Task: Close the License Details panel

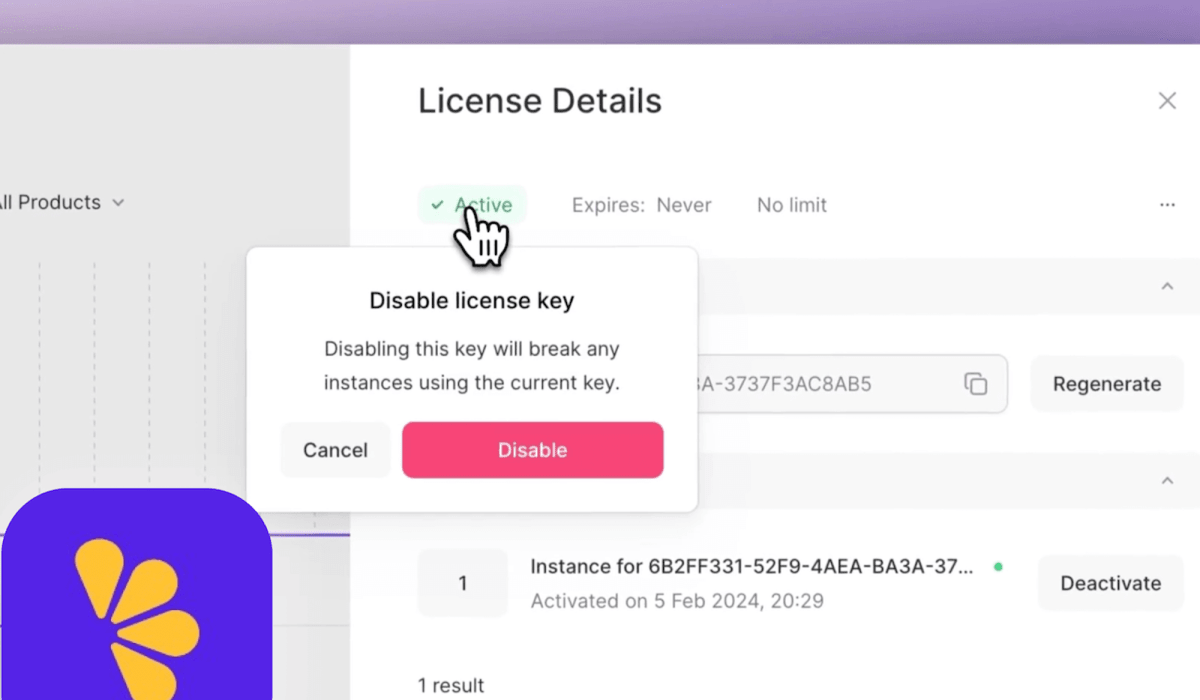Action: coord(1167,101)
